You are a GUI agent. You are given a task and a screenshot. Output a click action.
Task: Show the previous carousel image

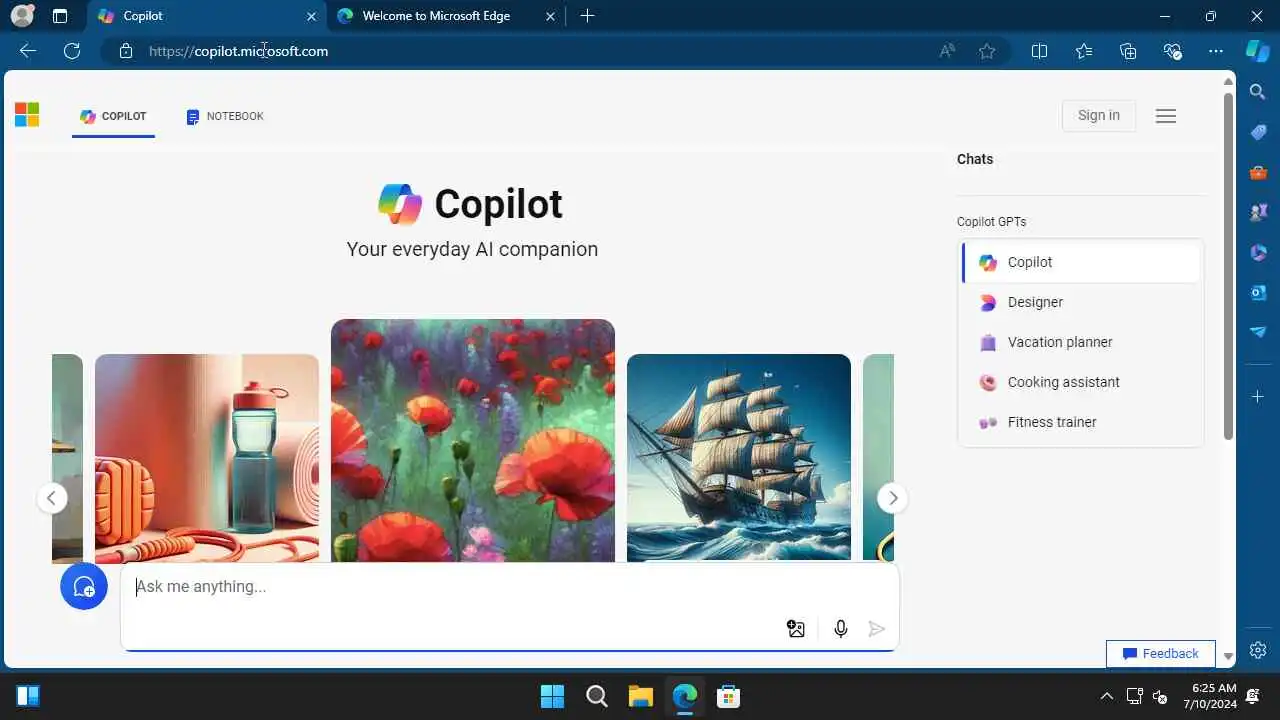(x=52, y=498)
